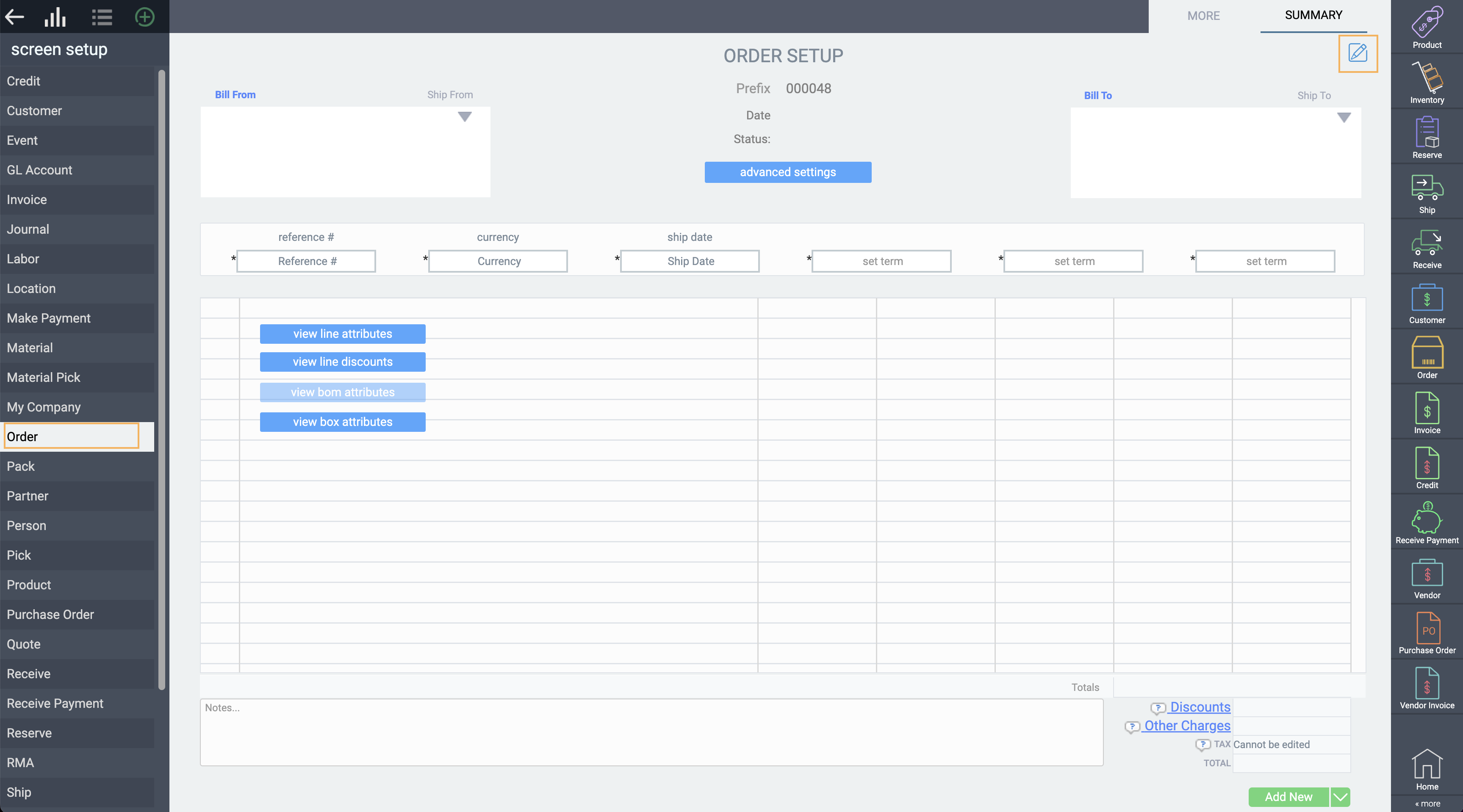
Task: Click the Discounts help bubble icon
Action: tap(1158, 707)
